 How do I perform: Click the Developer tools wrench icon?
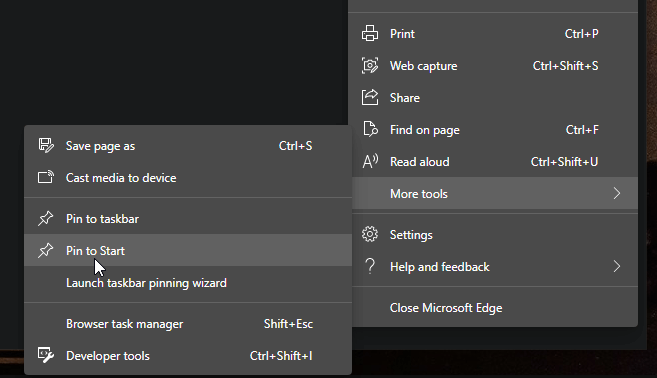pos(46,355)
